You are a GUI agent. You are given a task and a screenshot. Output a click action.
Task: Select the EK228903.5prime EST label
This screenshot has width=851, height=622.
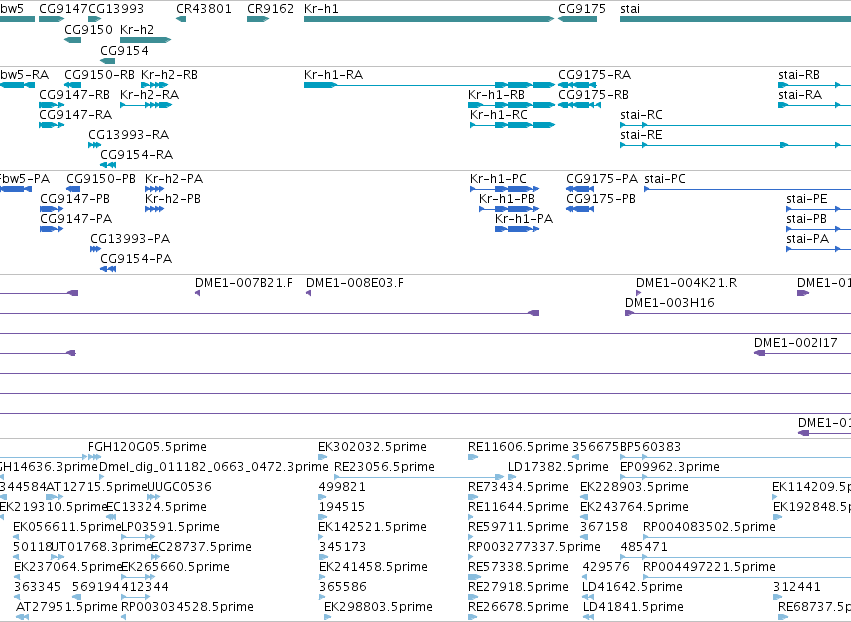(634, 487)
